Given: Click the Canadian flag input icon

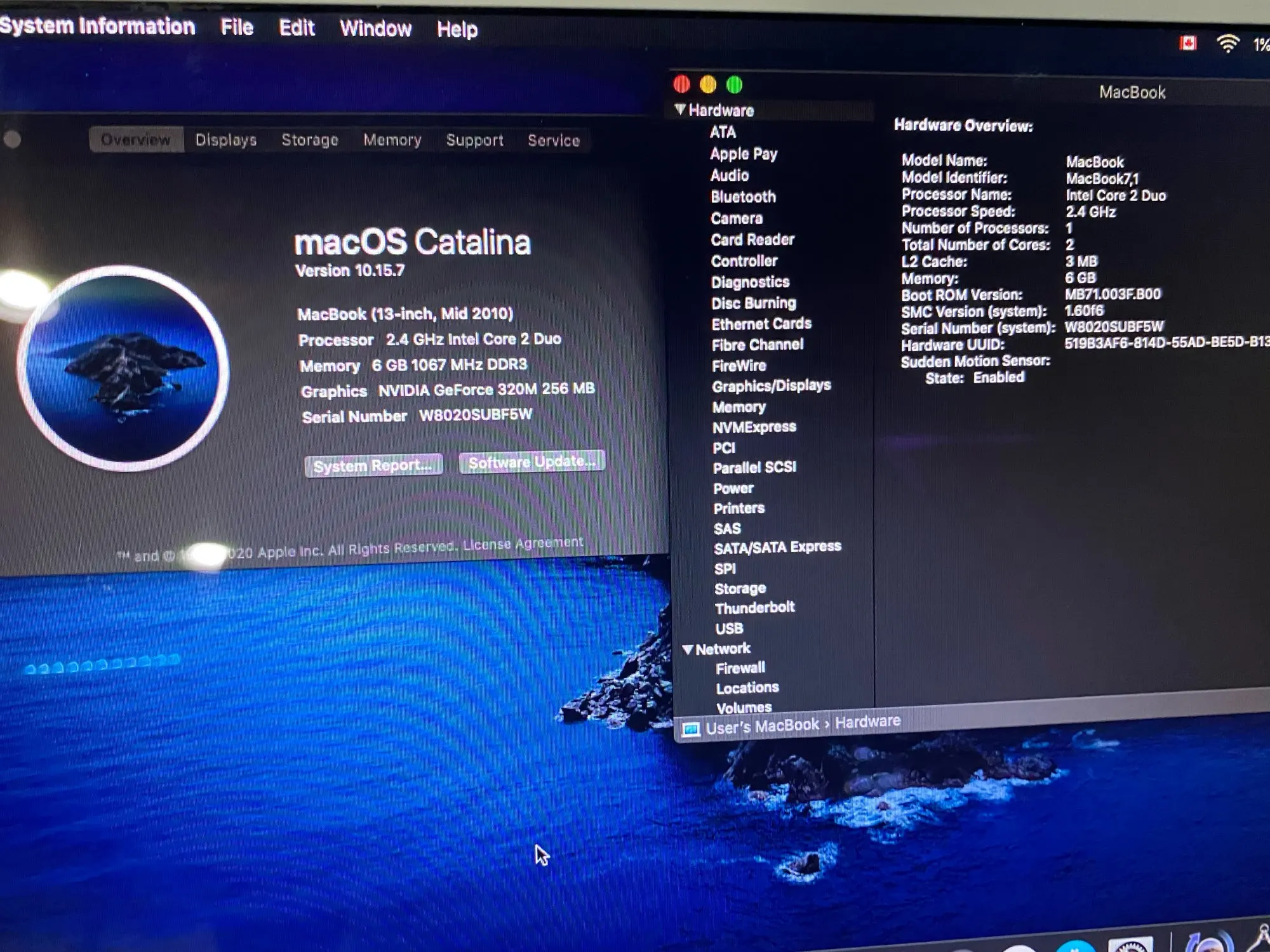Looking at the screenshot, I should 1188,43.
